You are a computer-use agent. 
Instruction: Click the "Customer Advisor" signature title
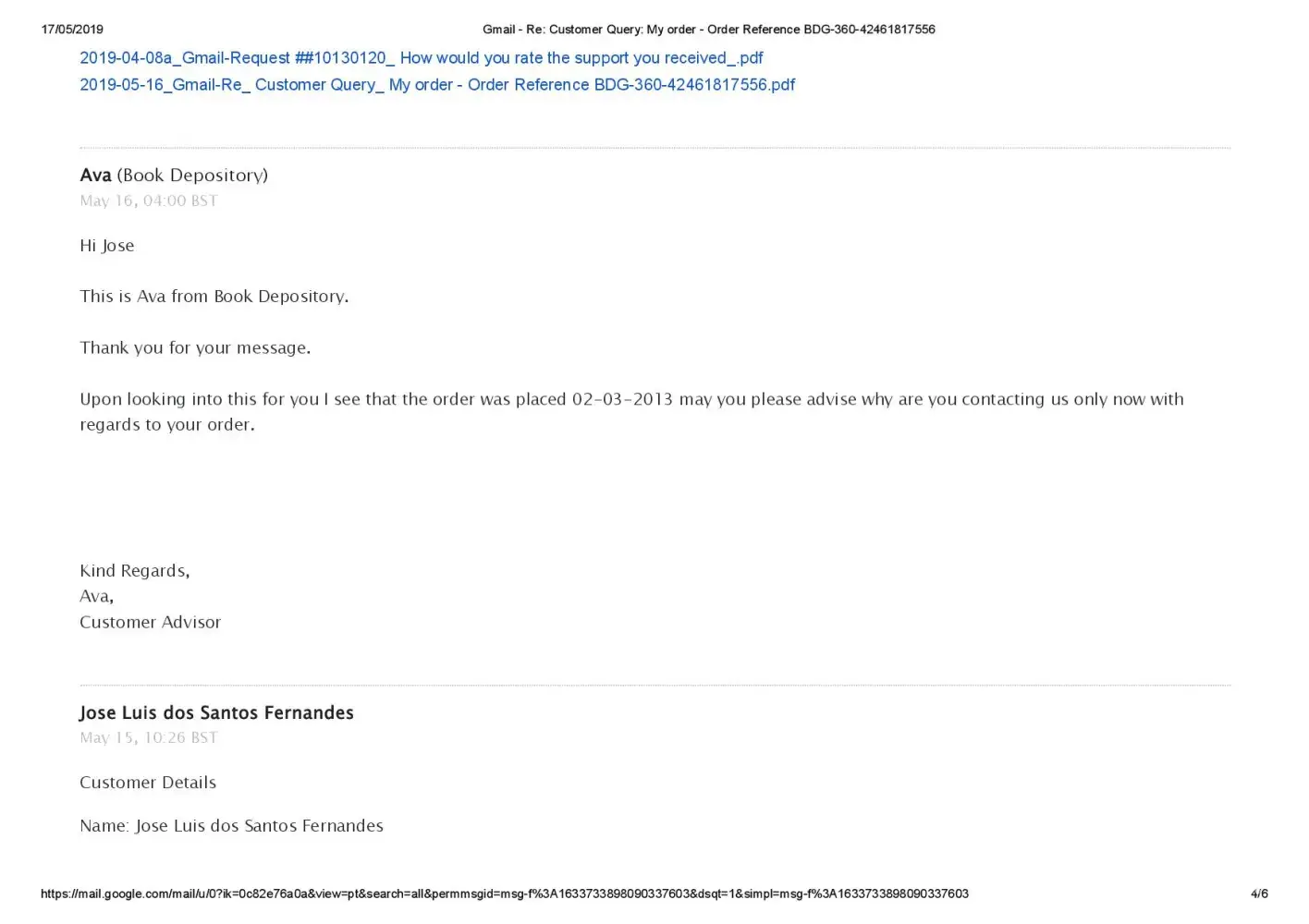coord(150,623)
